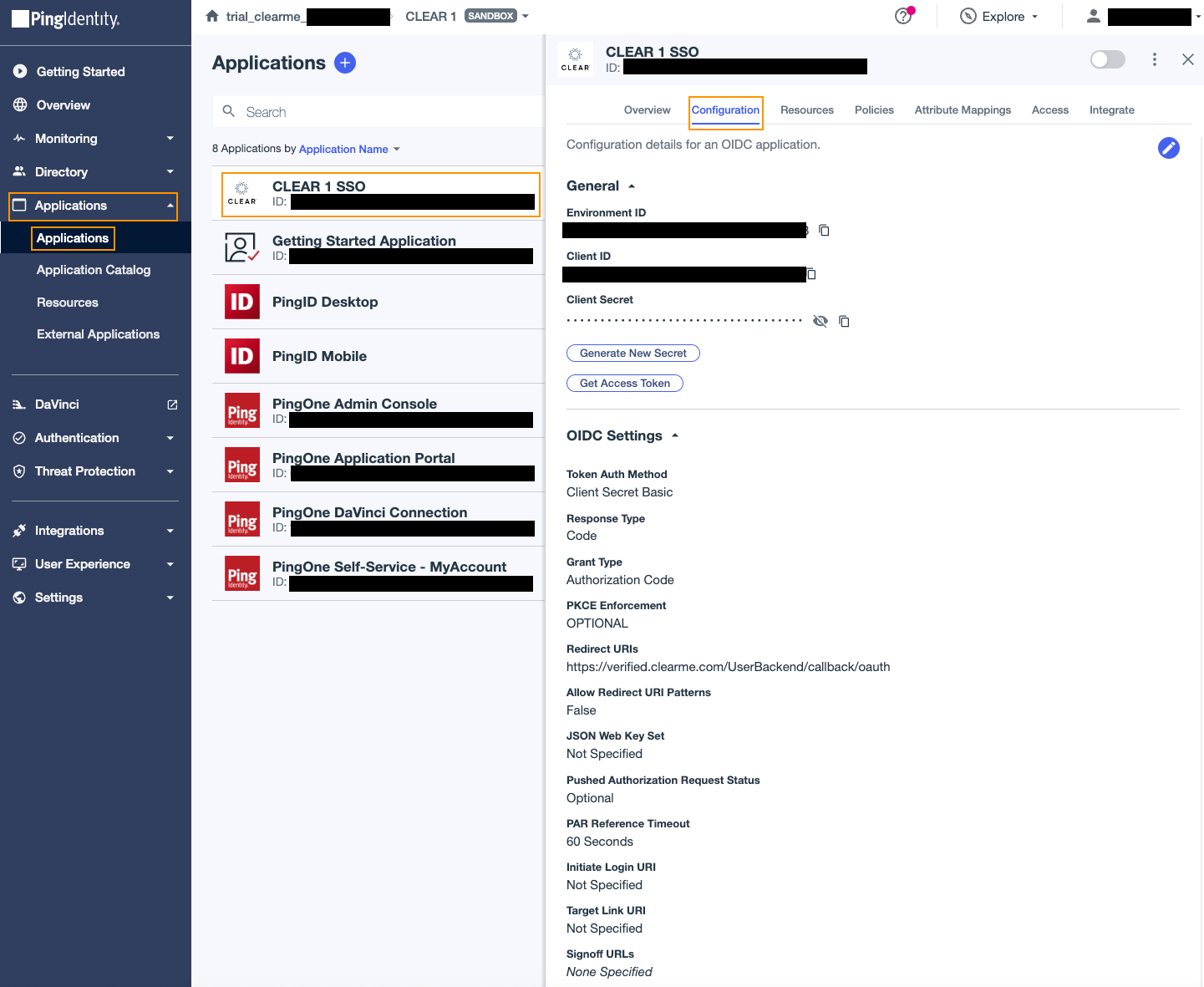Open PingOne Self-Service - MyAccount application
1204x987 pixels.
click(378, 573)
